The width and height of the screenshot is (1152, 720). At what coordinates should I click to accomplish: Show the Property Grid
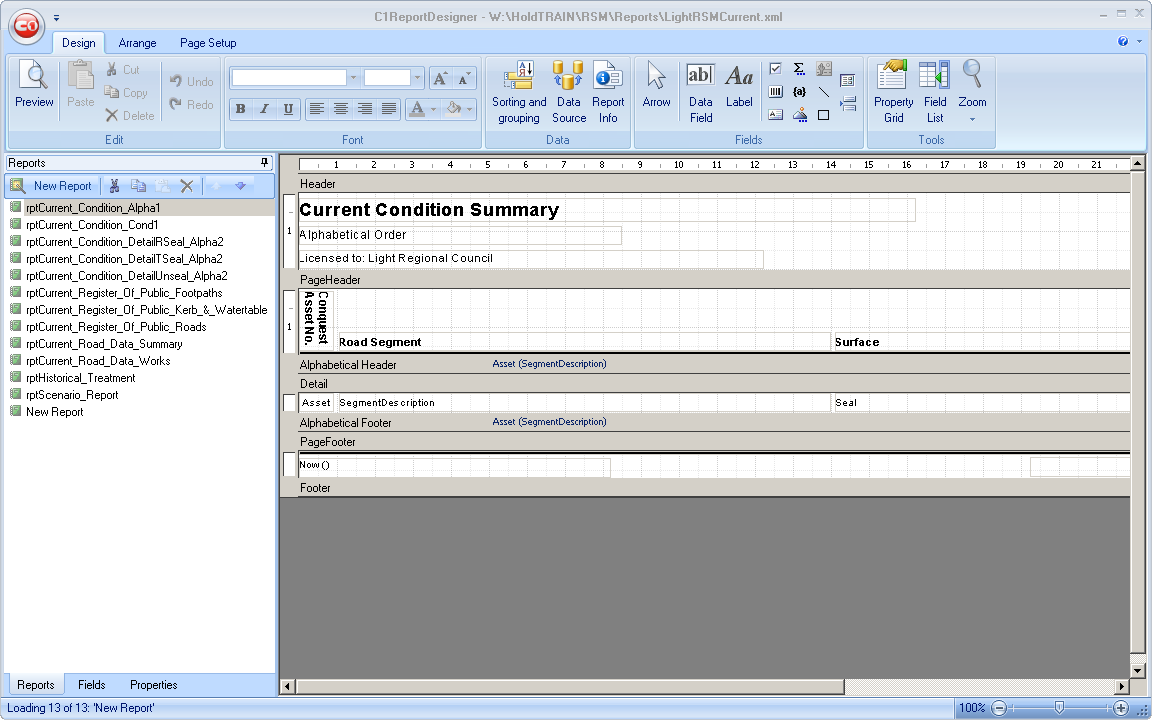point(893,93)
